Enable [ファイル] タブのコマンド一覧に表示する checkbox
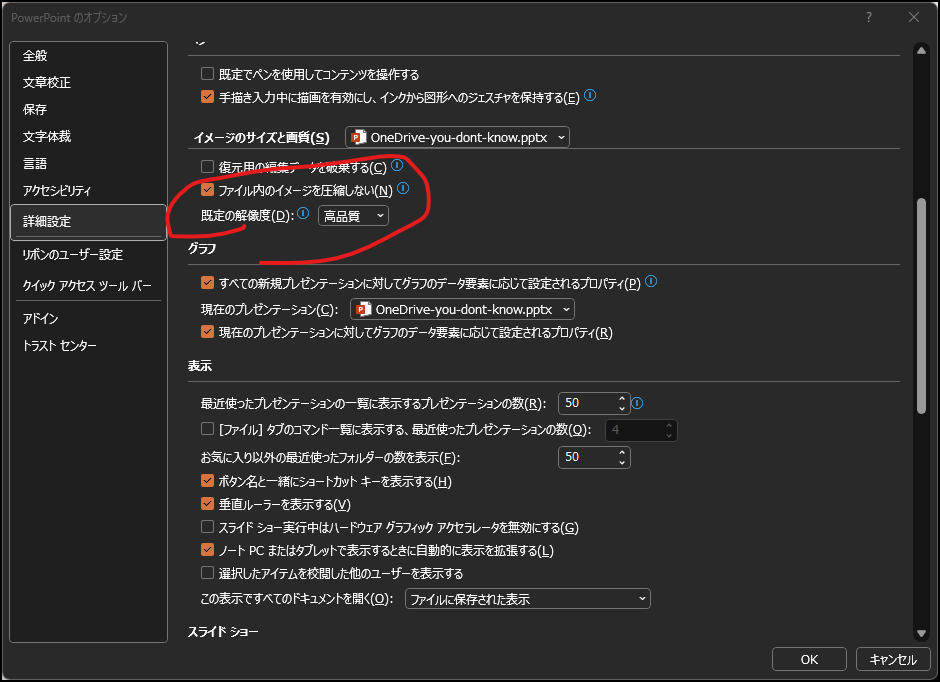 pyautogui.click(x=207, y=428)
